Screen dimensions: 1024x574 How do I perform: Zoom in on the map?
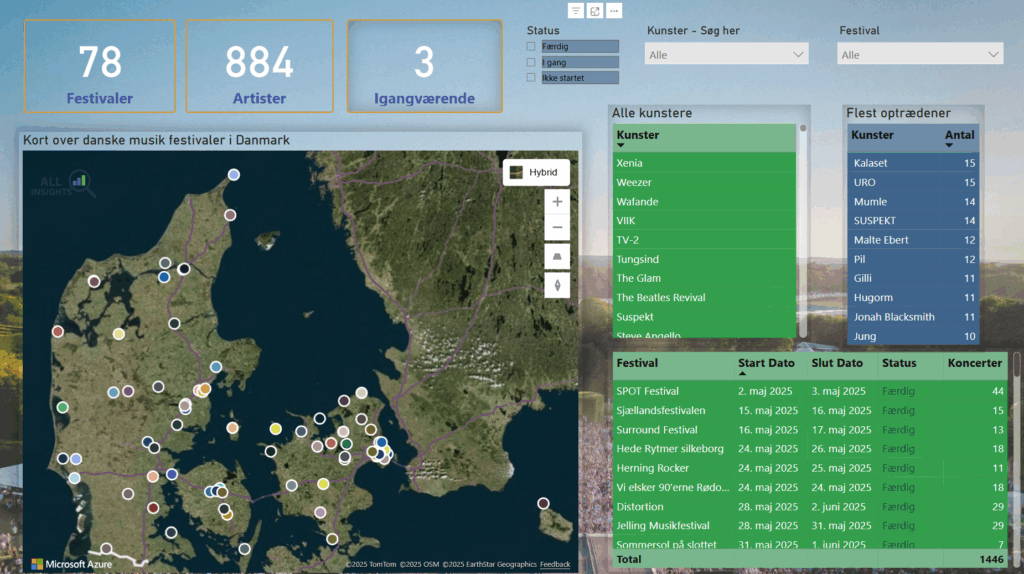click(557, 201)
